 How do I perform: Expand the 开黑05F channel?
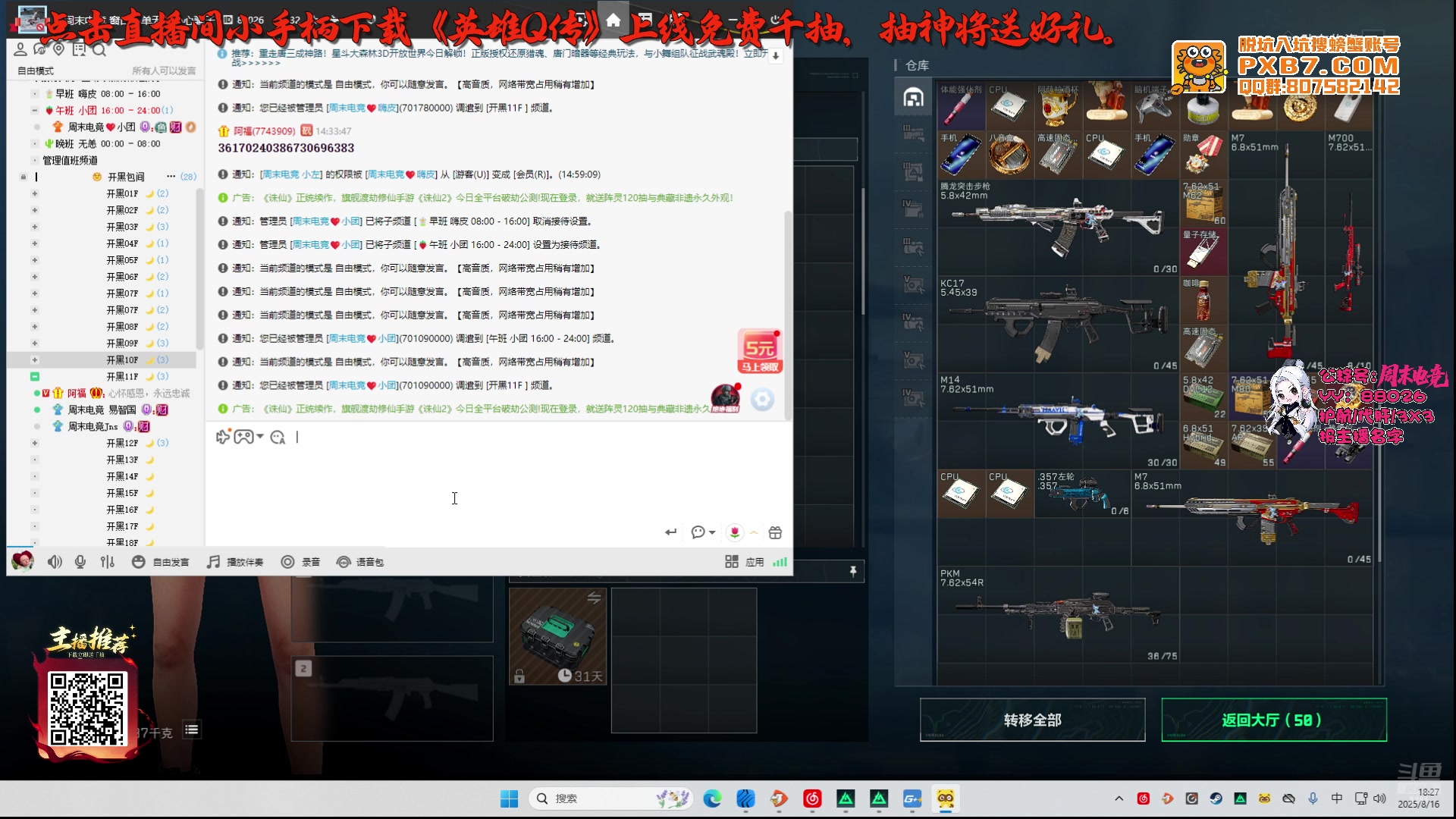(35, 260)
